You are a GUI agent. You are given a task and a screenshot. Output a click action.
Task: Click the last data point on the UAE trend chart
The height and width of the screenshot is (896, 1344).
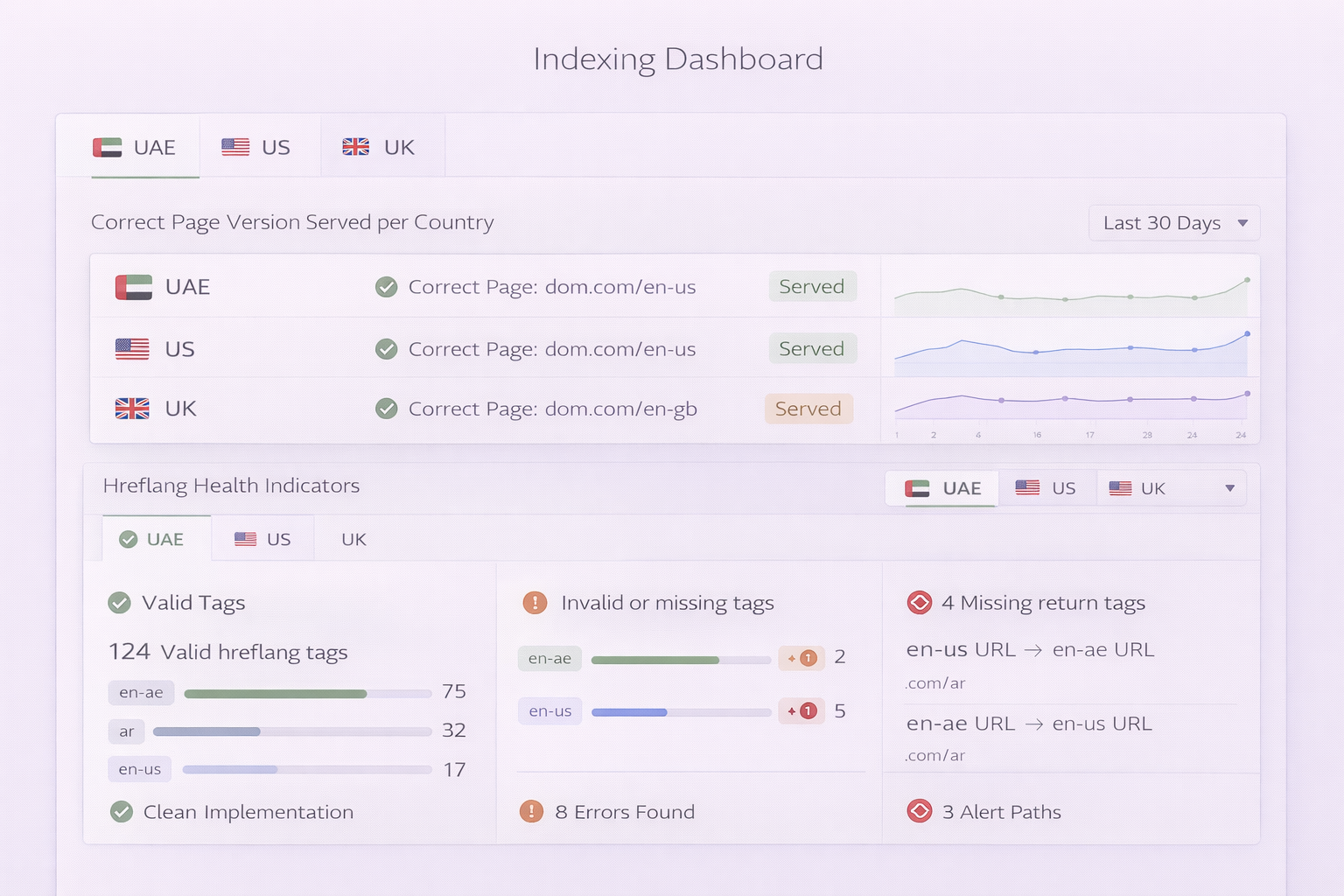(x=1246, y=282)
